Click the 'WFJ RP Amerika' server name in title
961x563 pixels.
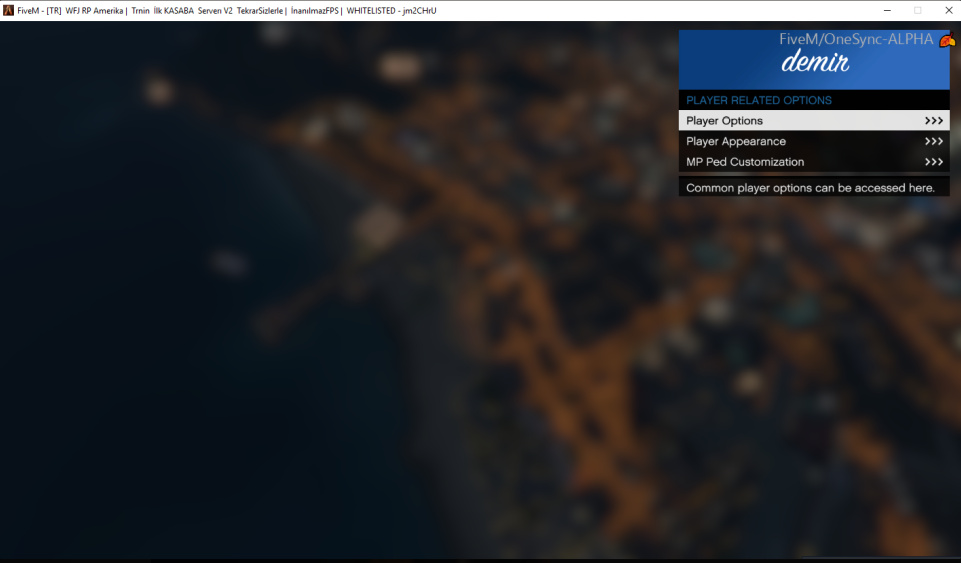(94, 10)
